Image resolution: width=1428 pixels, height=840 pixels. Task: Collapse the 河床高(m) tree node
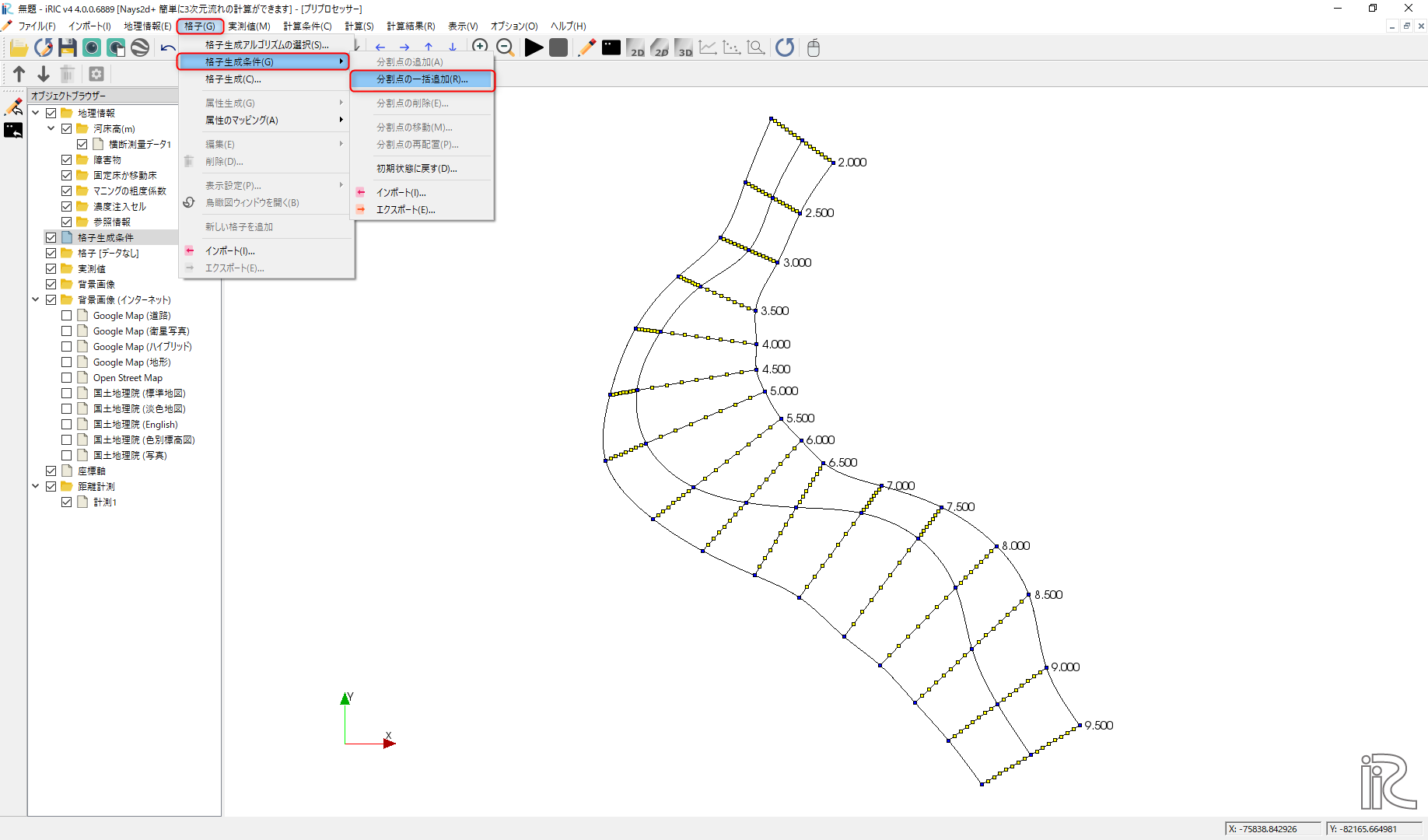51,128
